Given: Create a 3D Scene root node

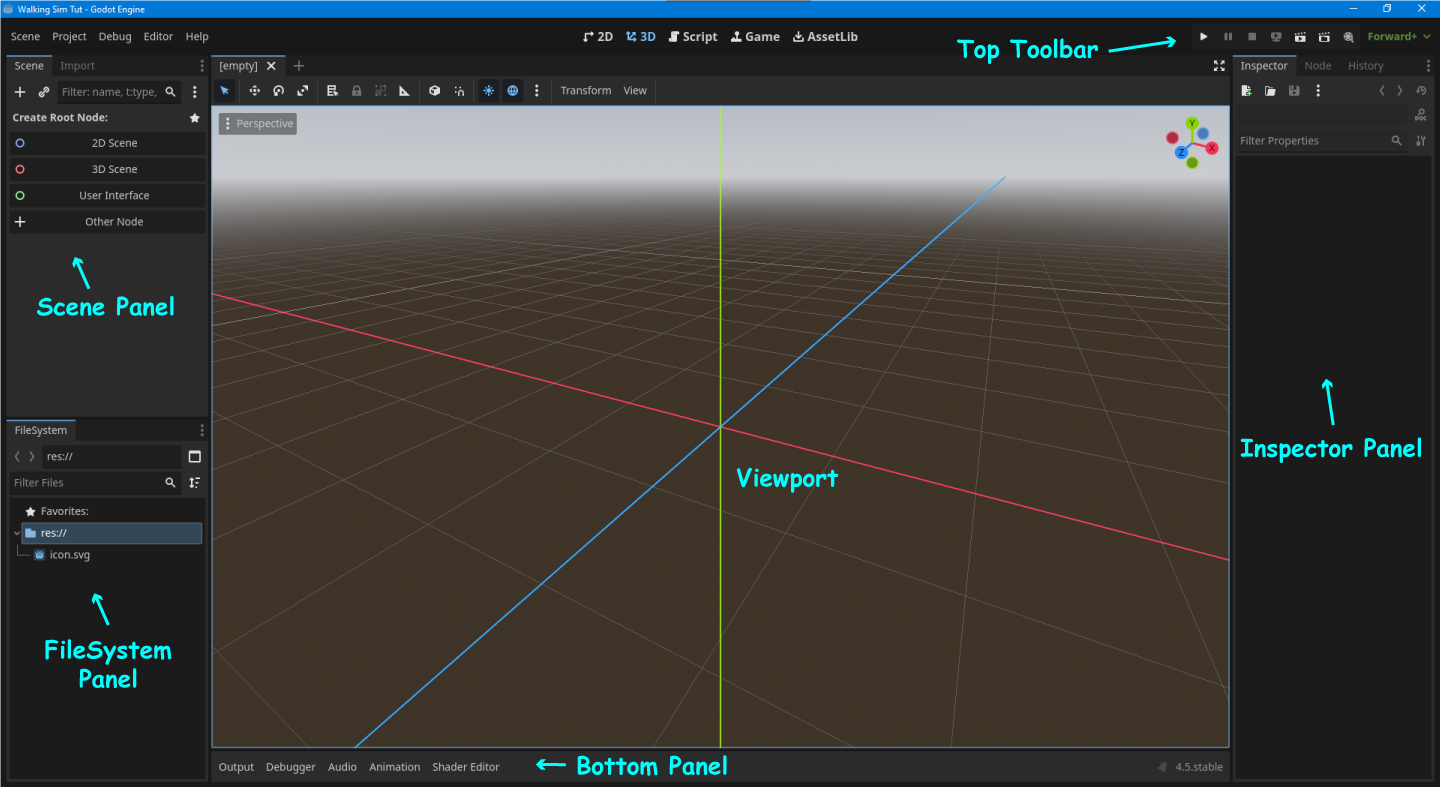Looking at the screenshot, I should [x=114, y=170].
